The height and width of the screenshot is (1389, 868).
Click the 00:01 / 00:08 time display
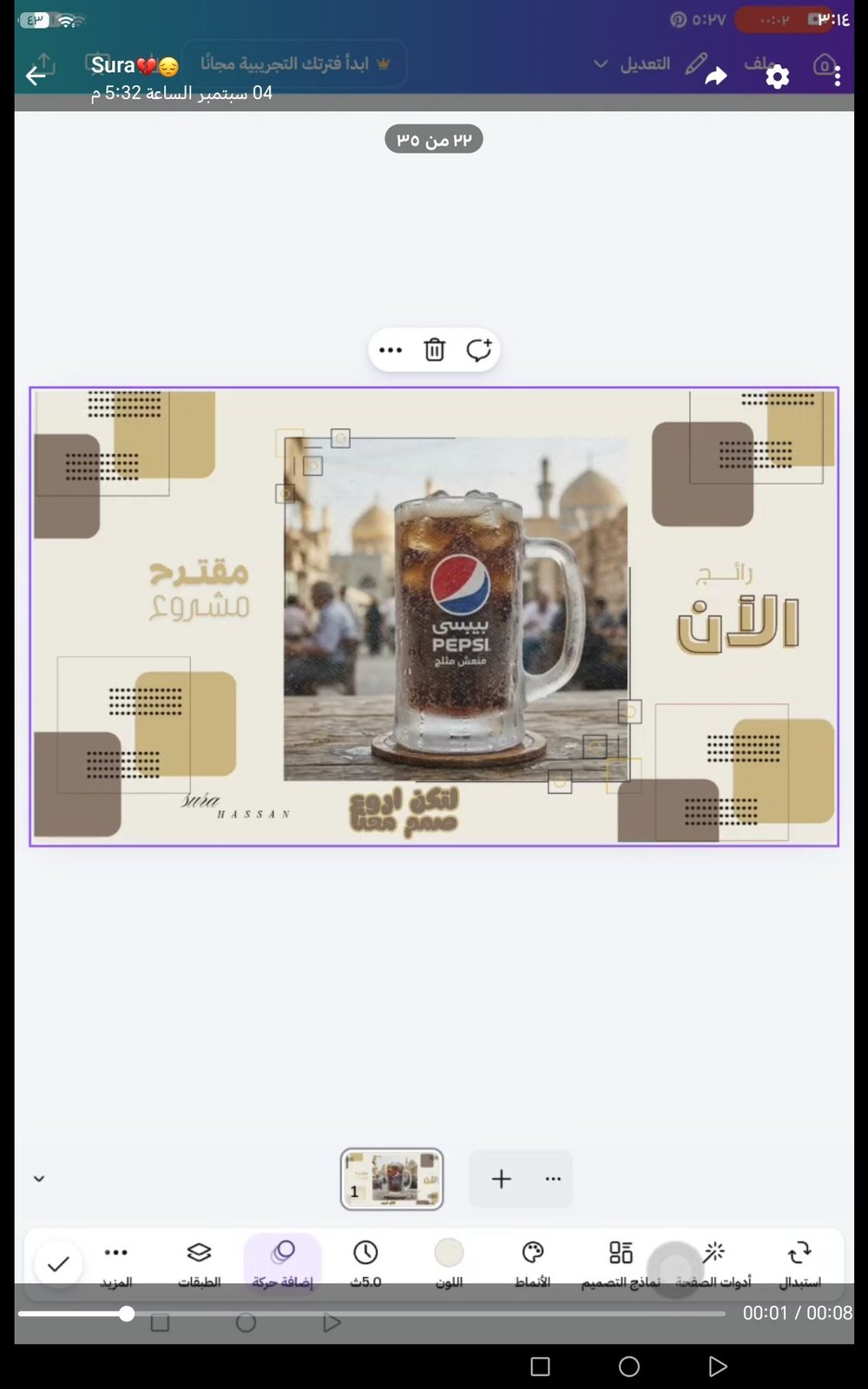pos(798,1313)
